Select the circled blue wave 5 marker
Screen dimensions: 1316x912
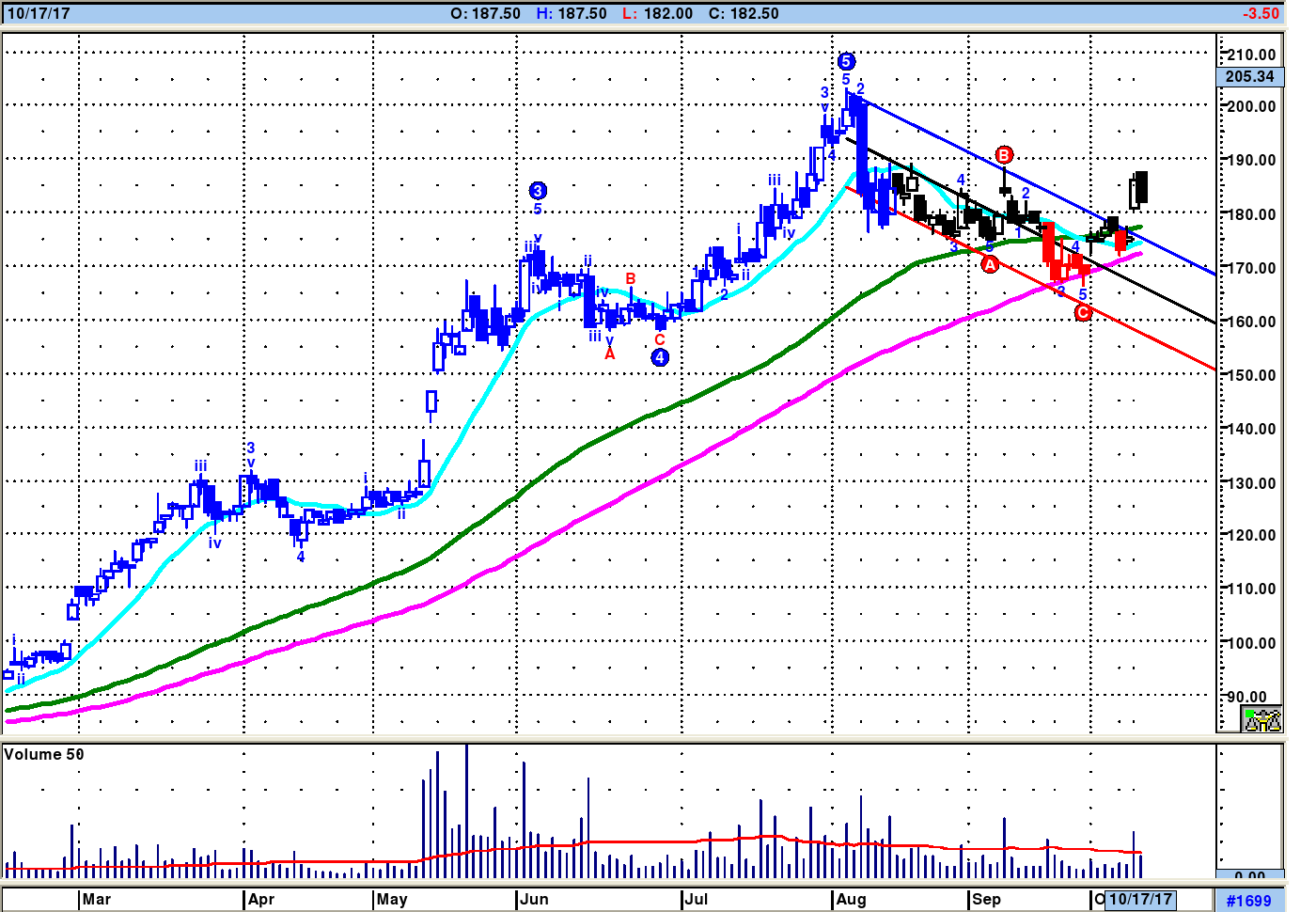846,62
